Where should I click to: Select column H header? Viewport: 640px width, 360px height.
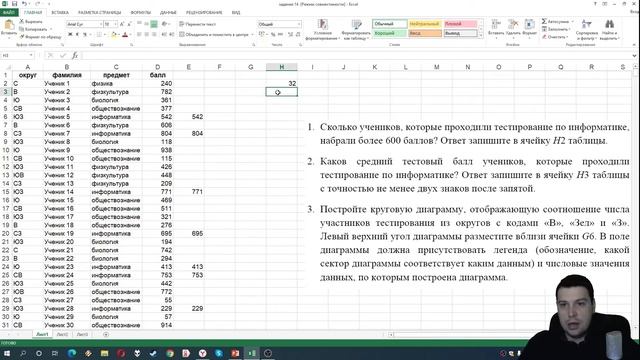click(282, 67)
